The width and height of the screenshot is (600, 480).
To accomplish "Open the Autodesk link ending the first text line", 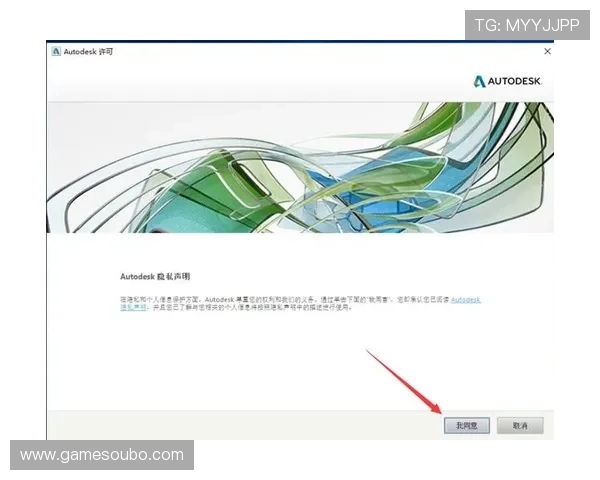I will click(x=465, y=299).
